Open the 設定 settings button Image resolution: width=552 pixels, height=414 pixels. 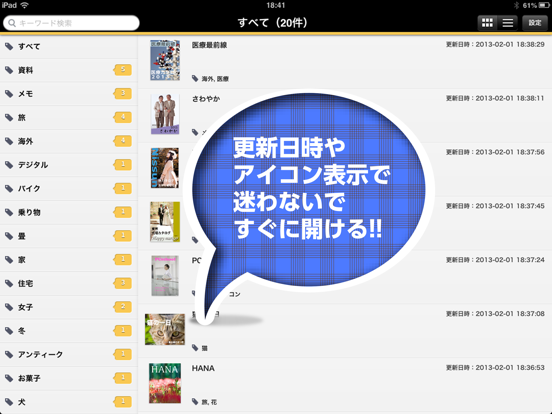click(535, 23)
